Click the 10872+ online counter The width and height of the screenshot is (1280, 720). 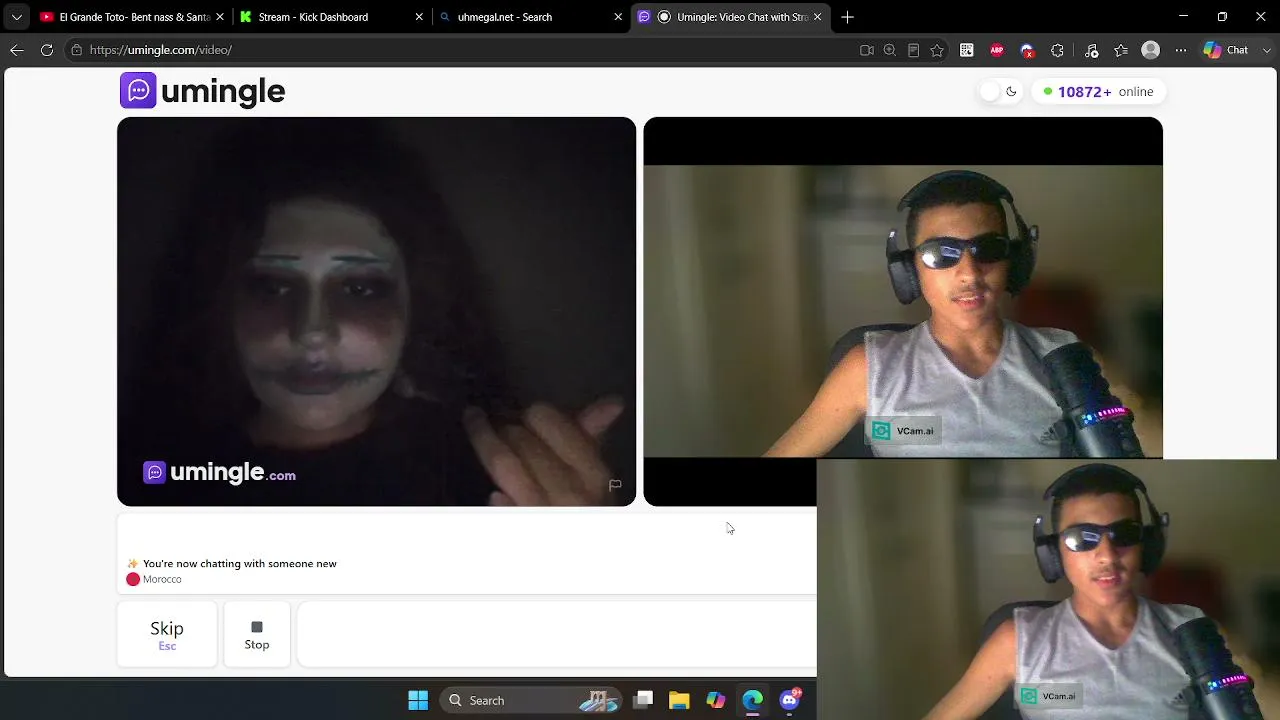click(x=1098, y=92)
